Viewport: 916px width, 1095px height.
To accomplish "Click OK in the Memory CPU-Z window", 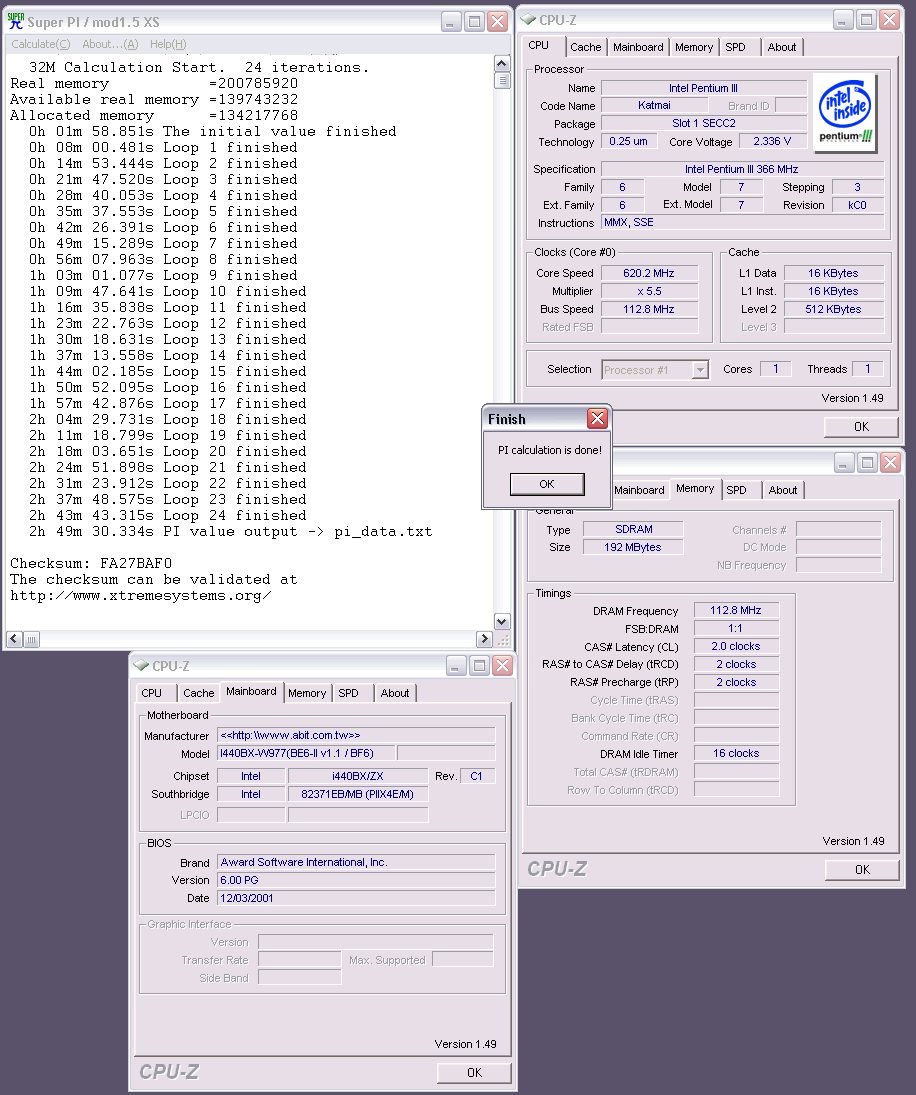I will [862, 869].
